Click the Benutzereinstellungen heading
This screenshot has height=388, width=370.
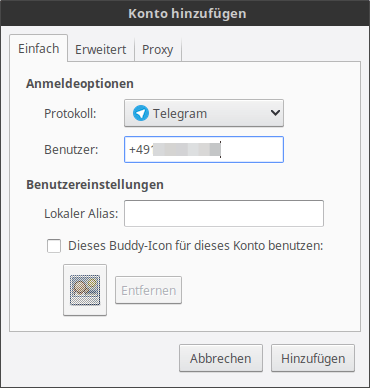(95, 185)
